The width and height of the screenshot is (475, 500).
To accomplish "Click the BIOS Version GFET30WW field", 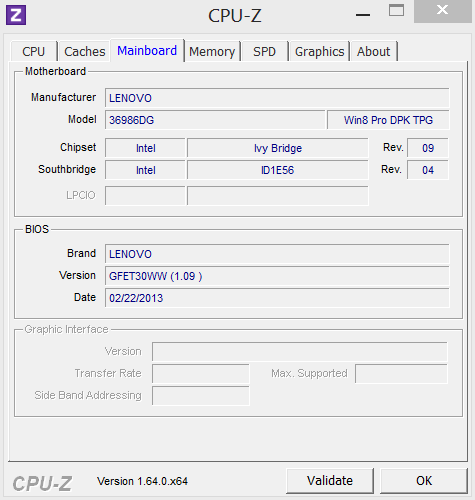I will coord(277,276).
